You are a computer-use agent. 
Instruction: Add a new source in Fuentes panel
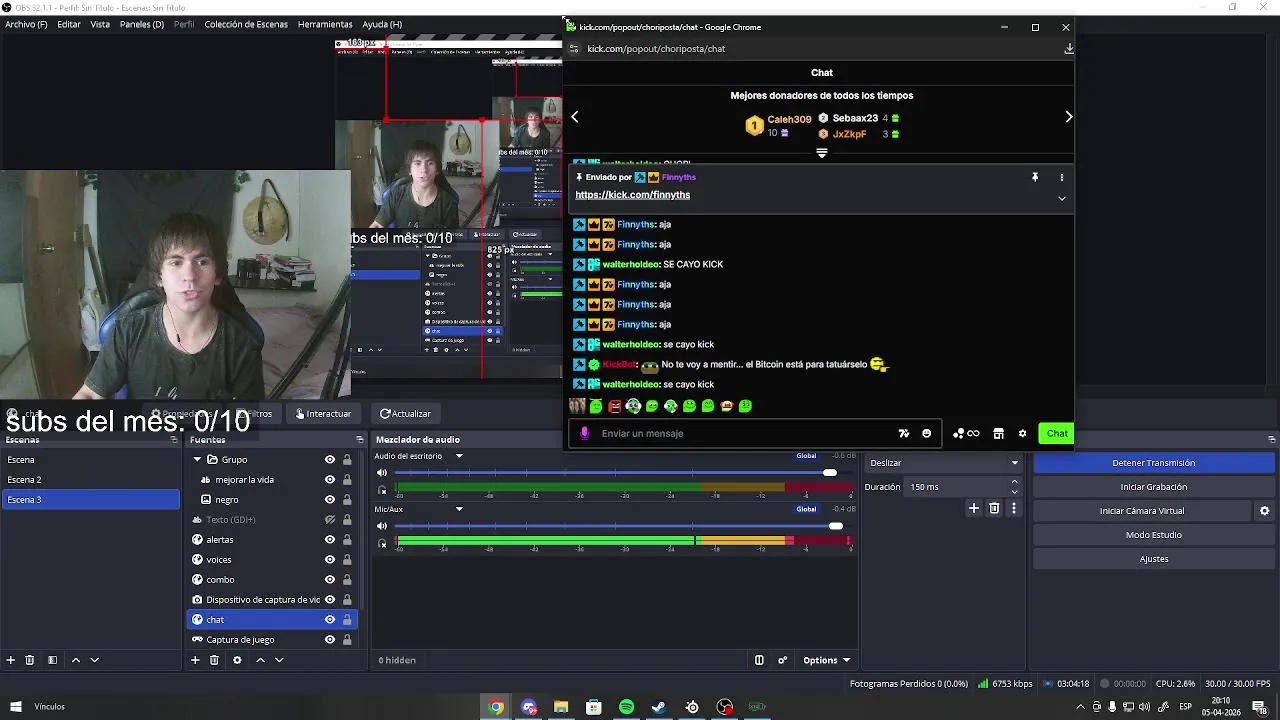coord(195,660)
